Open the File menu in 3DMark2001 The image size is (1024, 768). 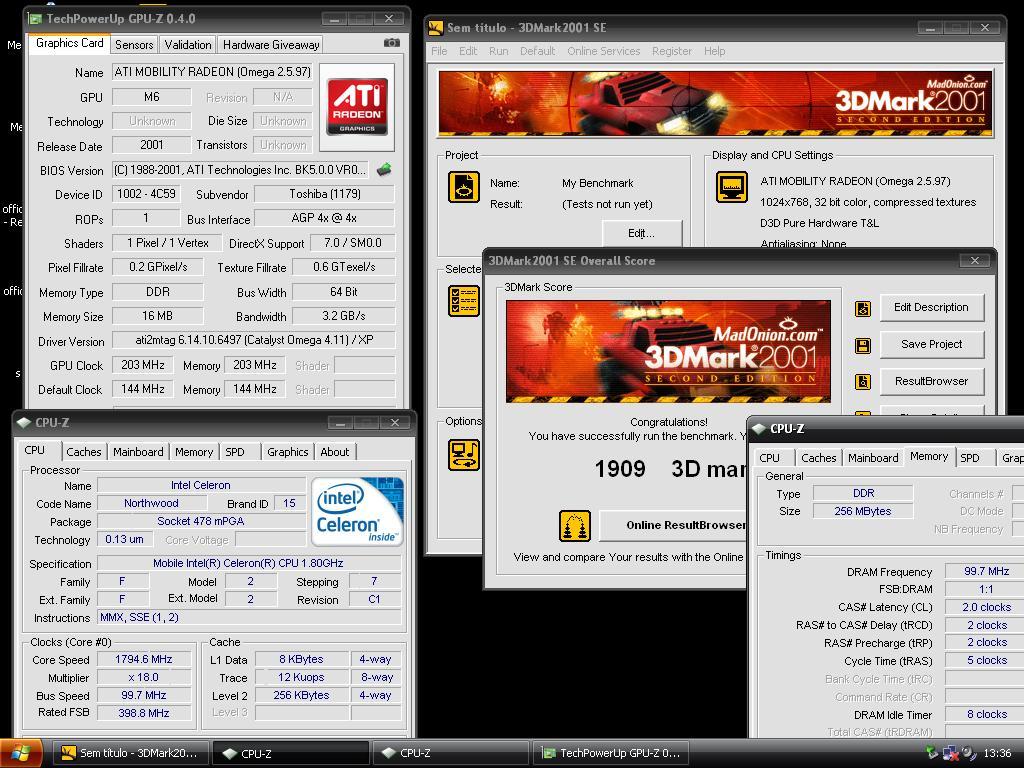point(439,51)
